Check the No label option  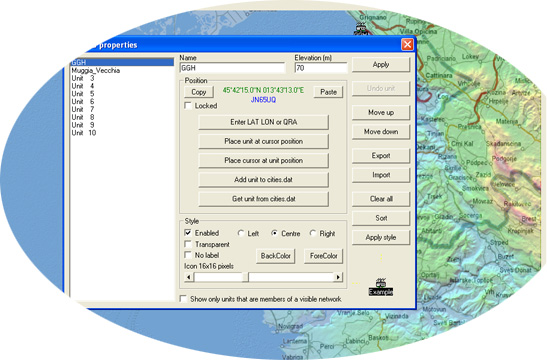[188, 255]
